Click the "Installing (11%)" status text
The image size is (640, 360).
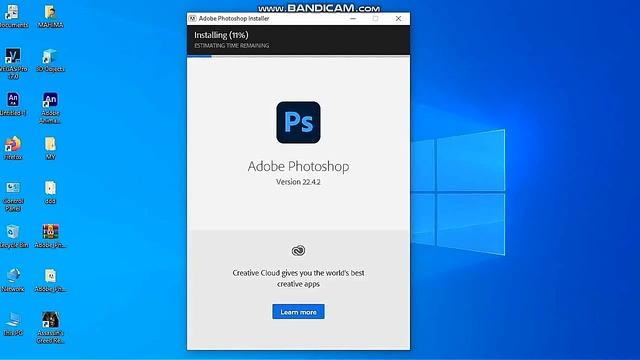[x=221, y=35]
